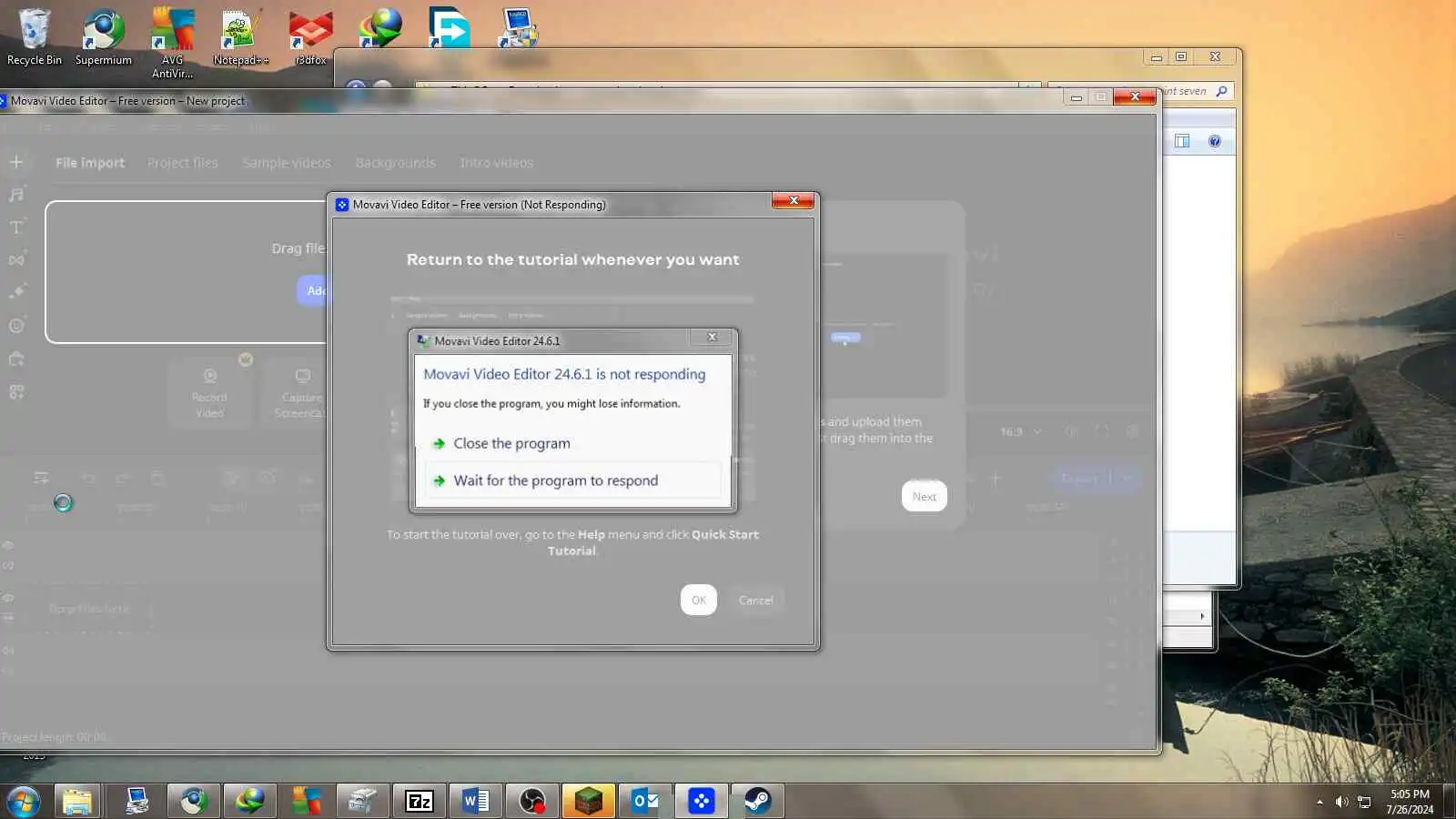Open the Recycle Bin desktop icon

35,36
